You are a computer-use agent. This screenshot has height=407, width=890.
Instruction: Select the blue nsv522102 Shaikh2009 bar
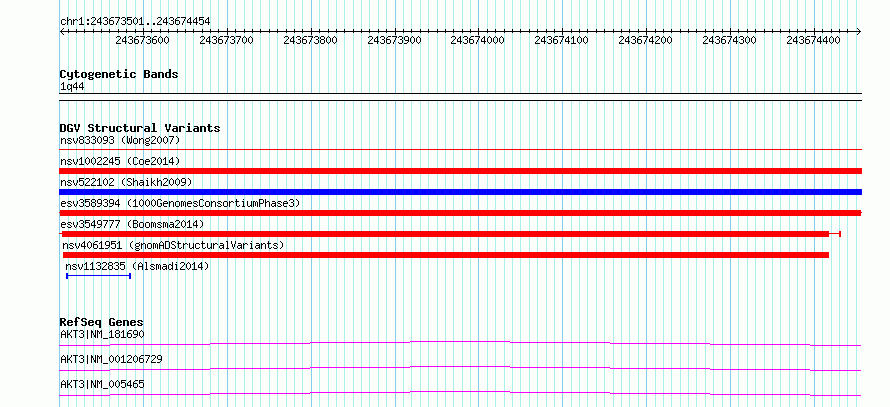460,192
